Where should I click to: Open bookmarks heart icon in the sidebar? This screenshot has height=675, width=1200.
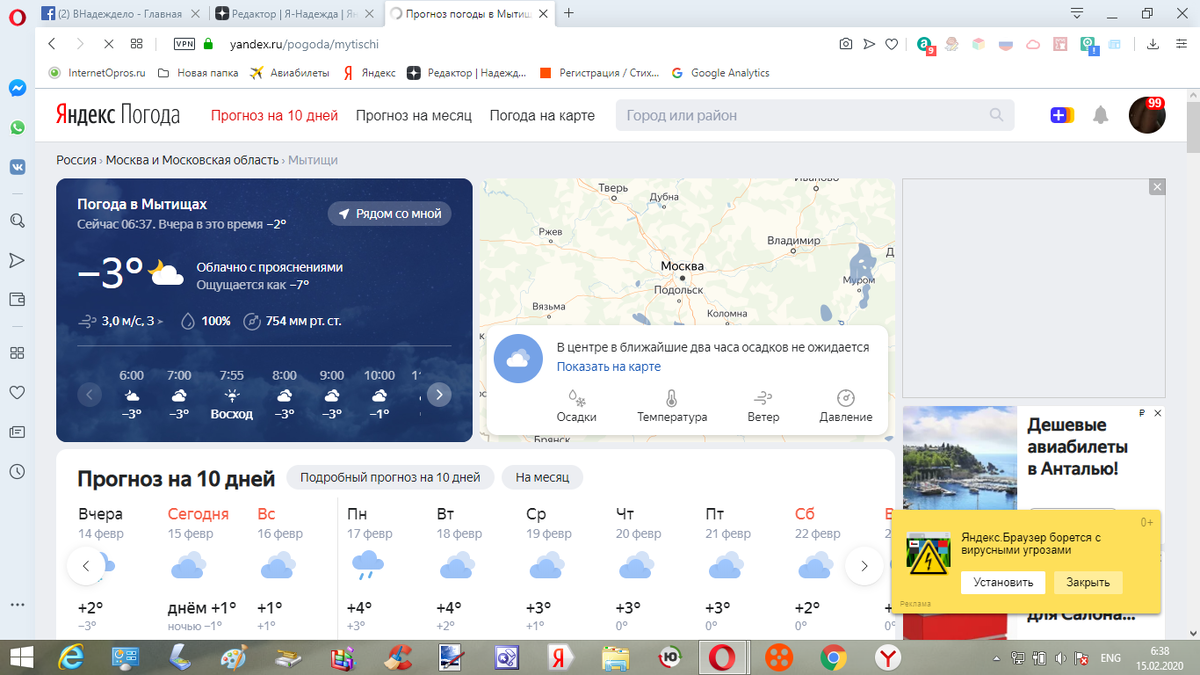point(17,392)
